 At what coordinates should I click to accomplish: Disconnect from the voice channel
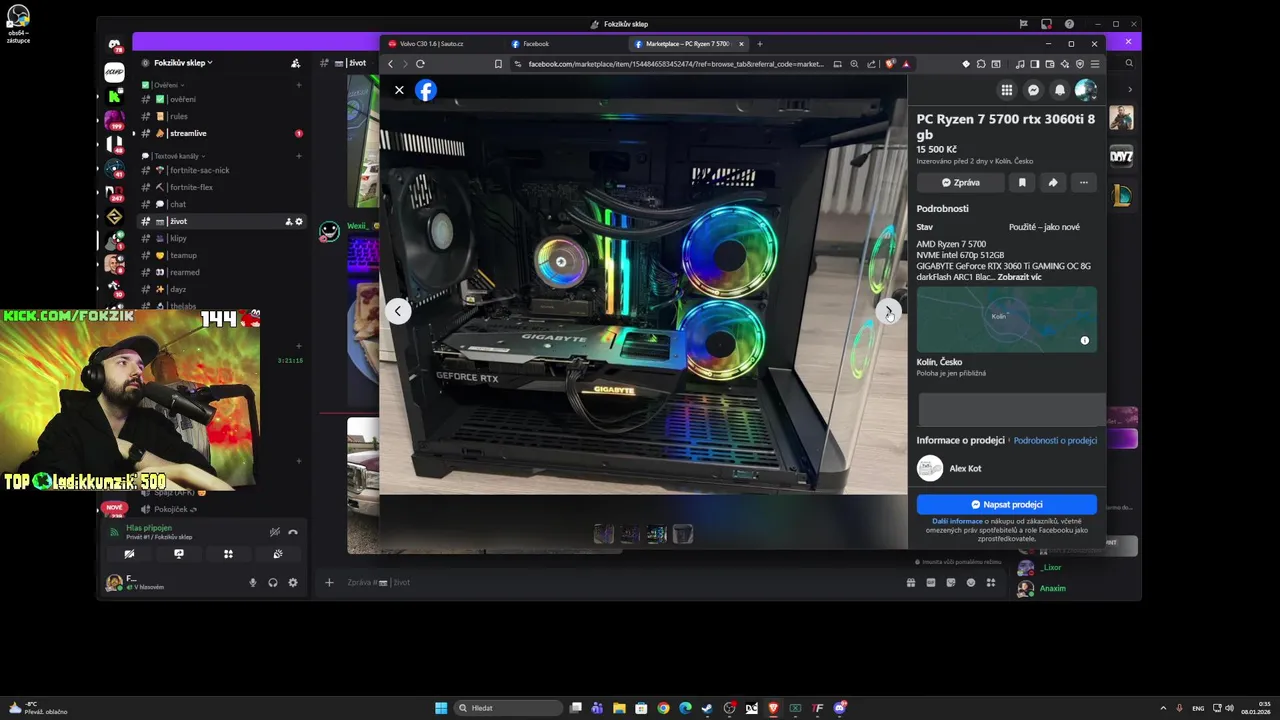coord(293,532)
